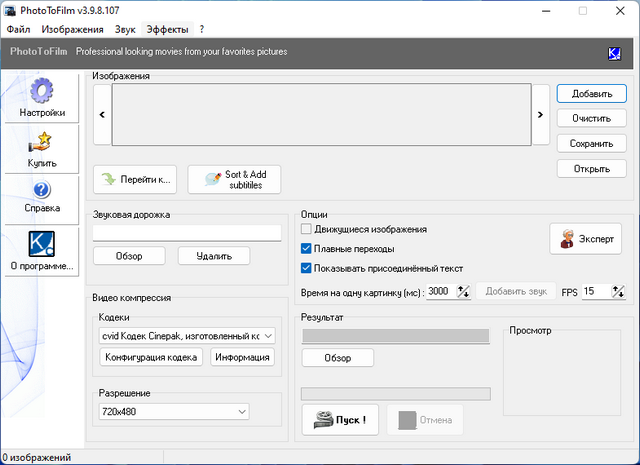Click the Перейти к... button
The image size is (640, 465).
[x=134, y=180]
